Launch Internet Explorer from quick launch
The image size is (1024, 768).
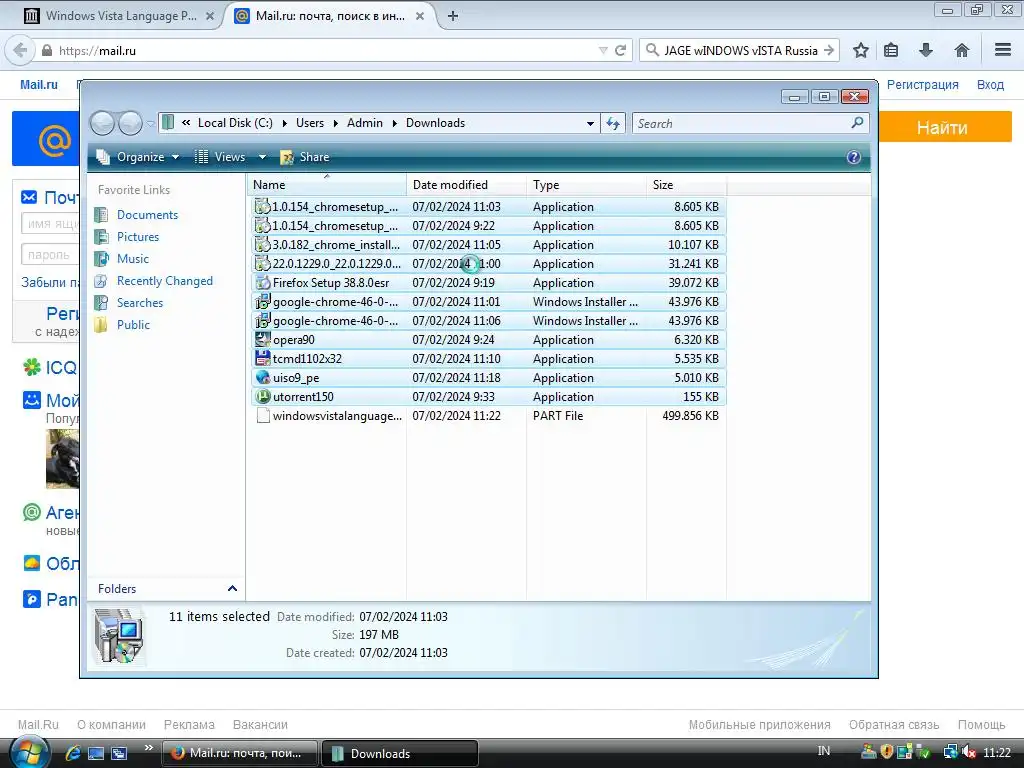tap(73, 753)
